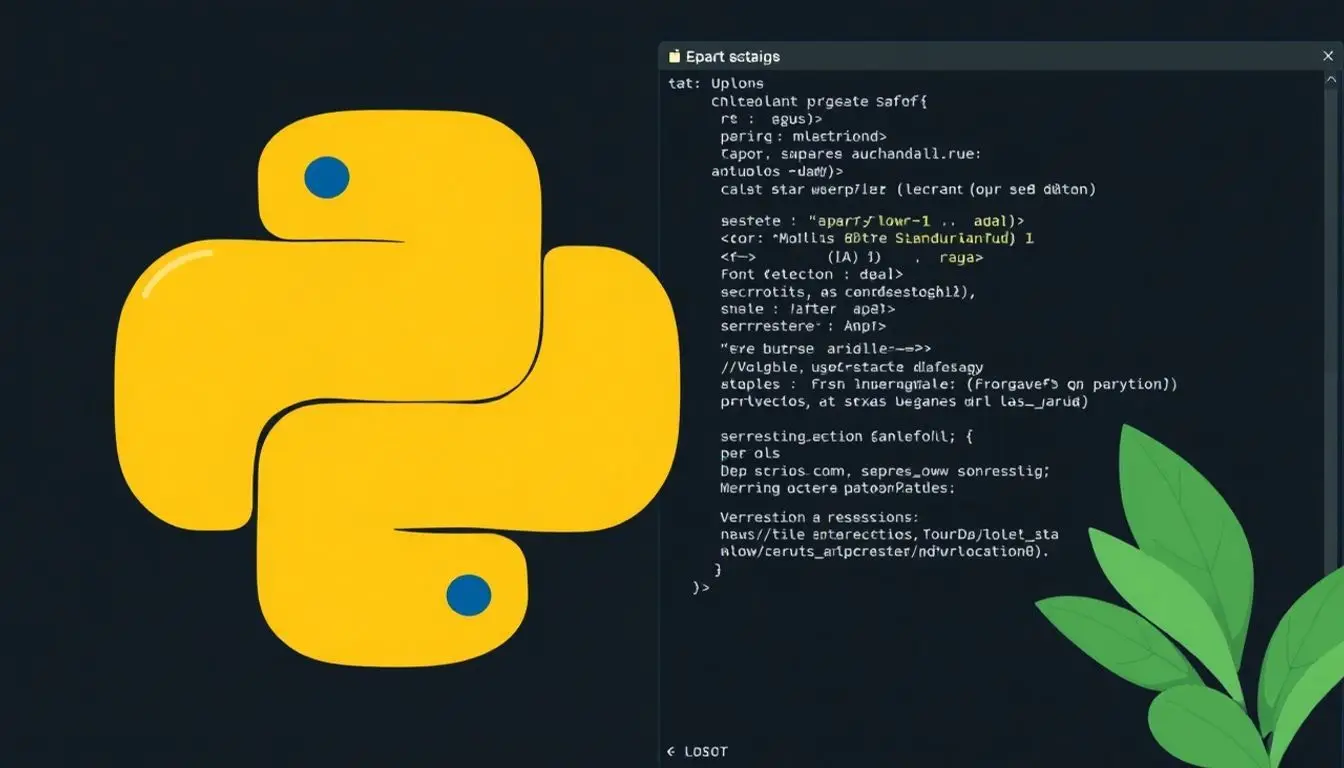The image size is (1344, 768).
Task: Select the 'Epart sctaigs' window title
Action: click(x=733, y=57)
